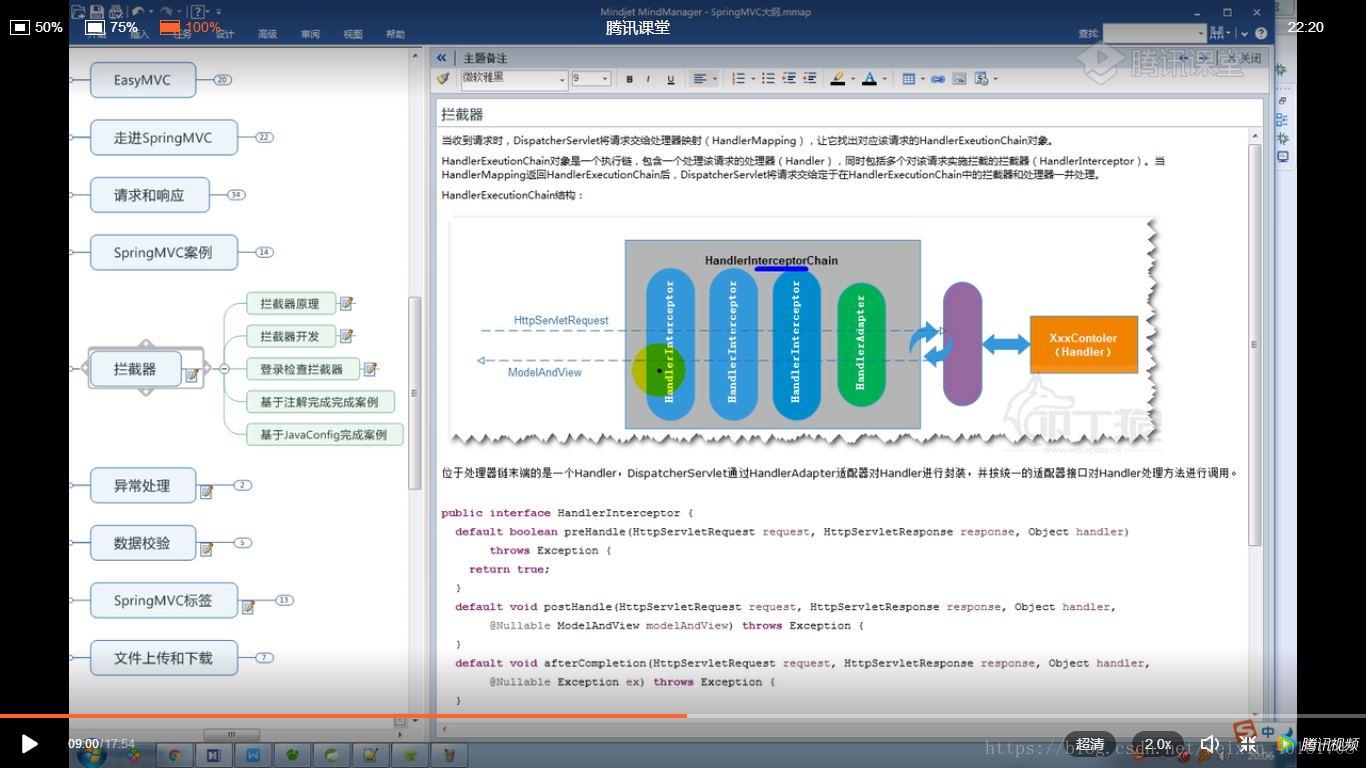Insert image into the notes

959,78
